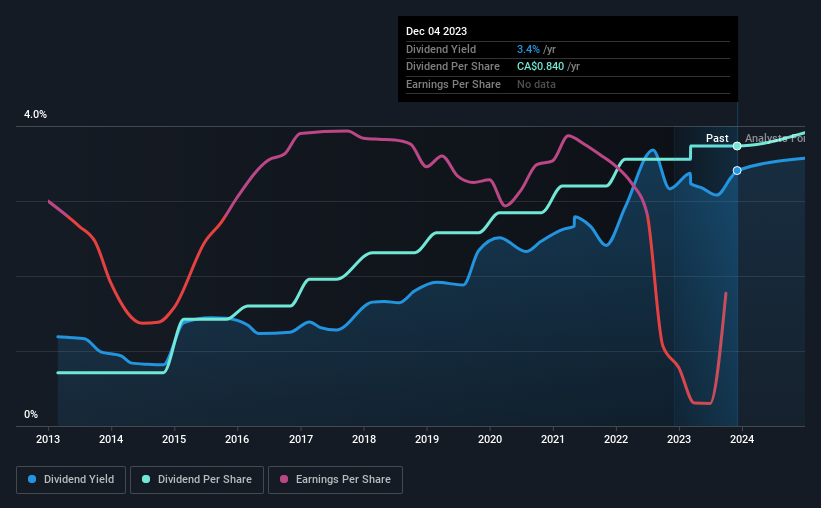The image size is (821, 508).
Task: Click the Dec 04 2023 tooltip date
Action: (x=436, y=31)
